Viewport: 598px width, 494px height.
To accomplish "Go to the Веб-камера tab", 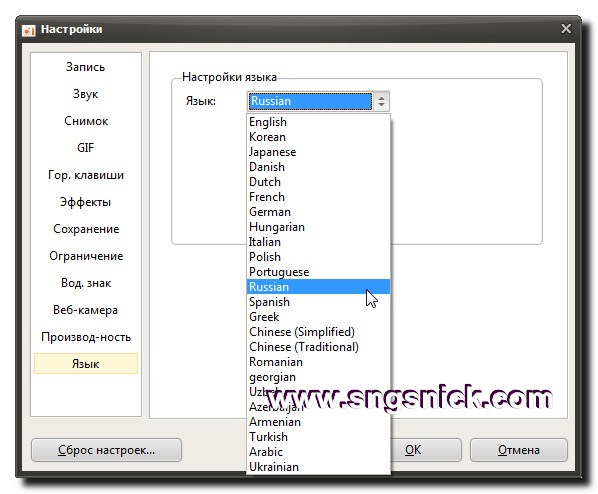I will click(85, 310).
